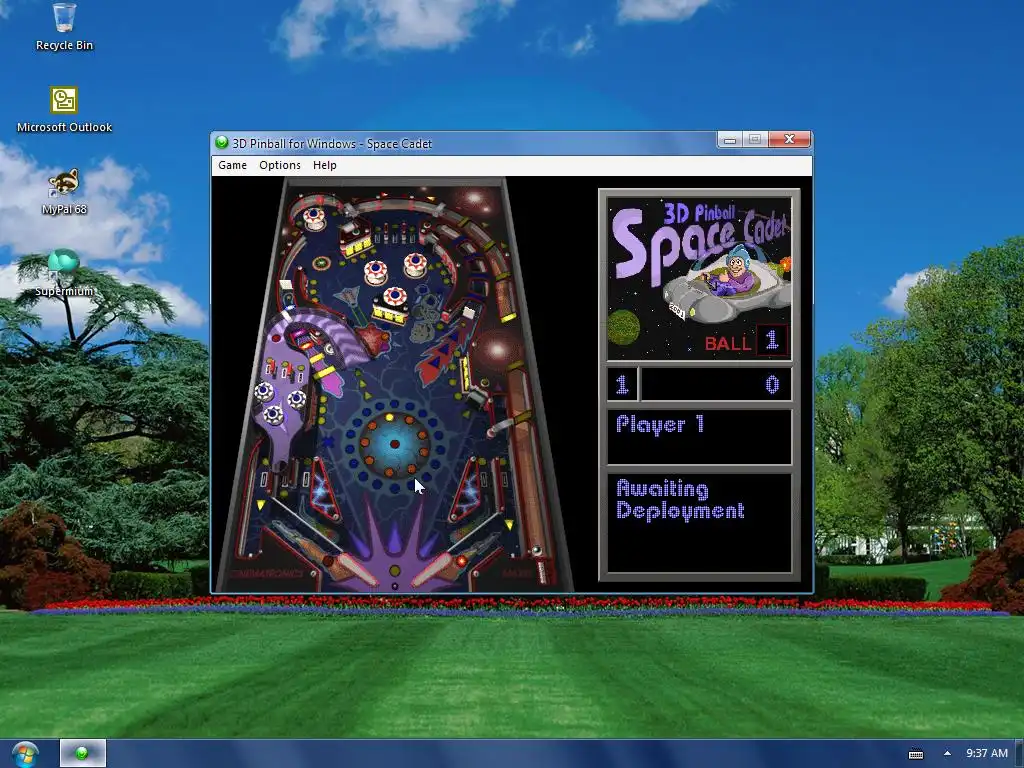This screenshot has height=768, width=1024.
Task: Click the green ball icon in pinball title bar
Action: [x=221, y=142]
